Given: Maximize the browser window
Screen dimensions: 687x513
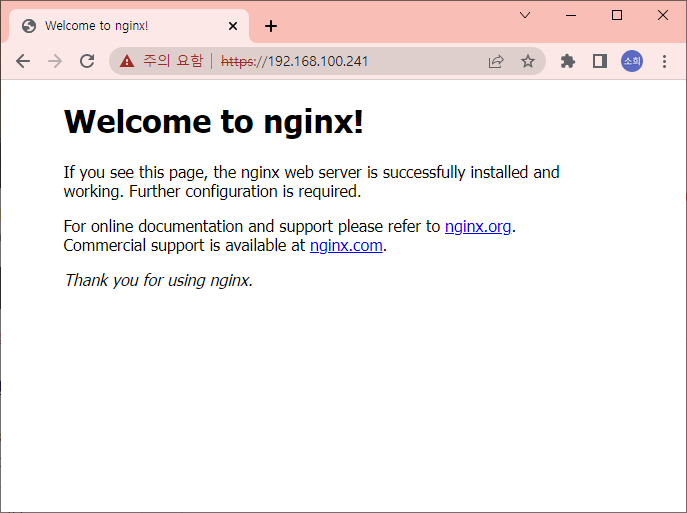Looking at the screenshot, I should [x=616, y=15].
